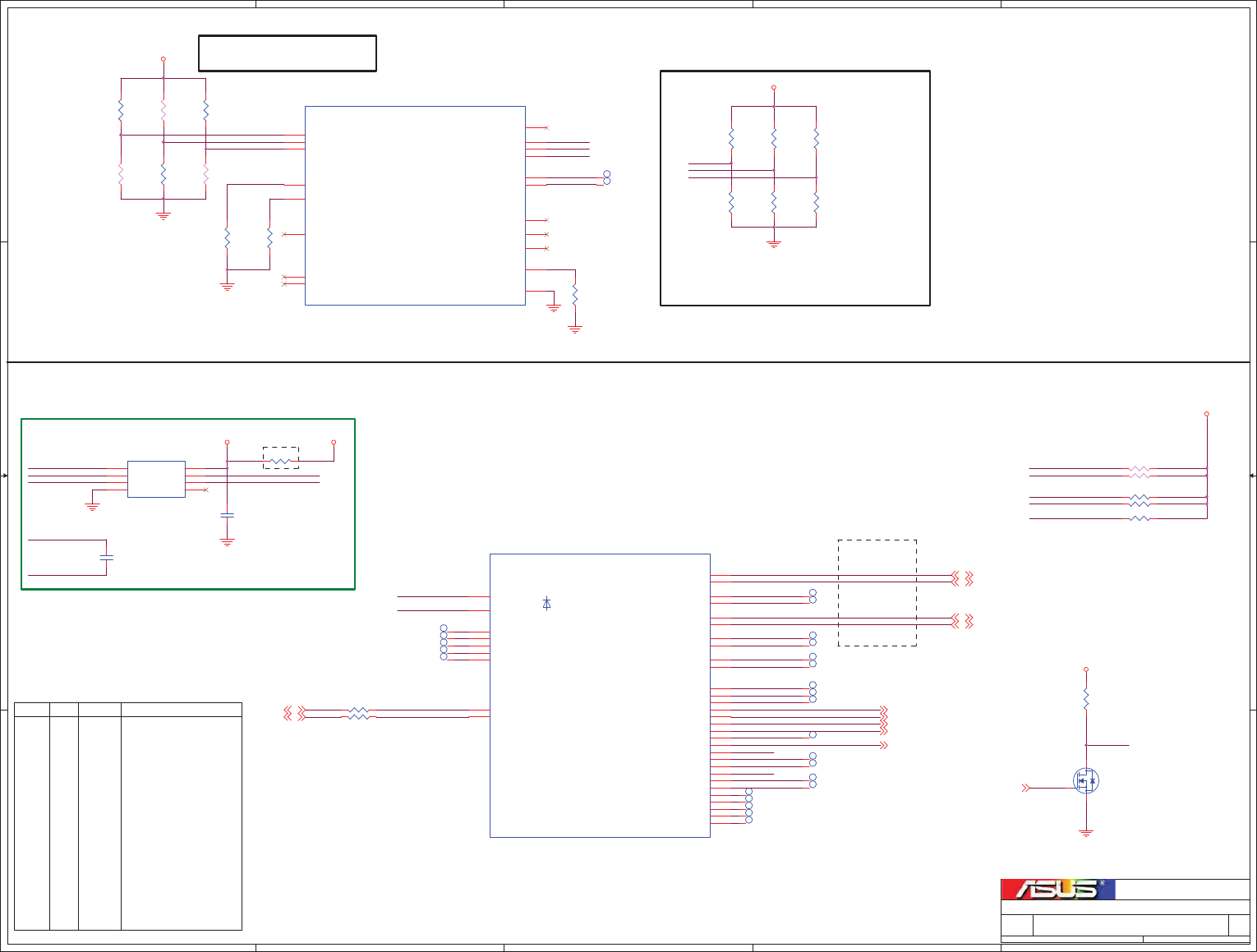
Task: Select the small blue IC rectangle in the green frame
Action: coord(156,479)
